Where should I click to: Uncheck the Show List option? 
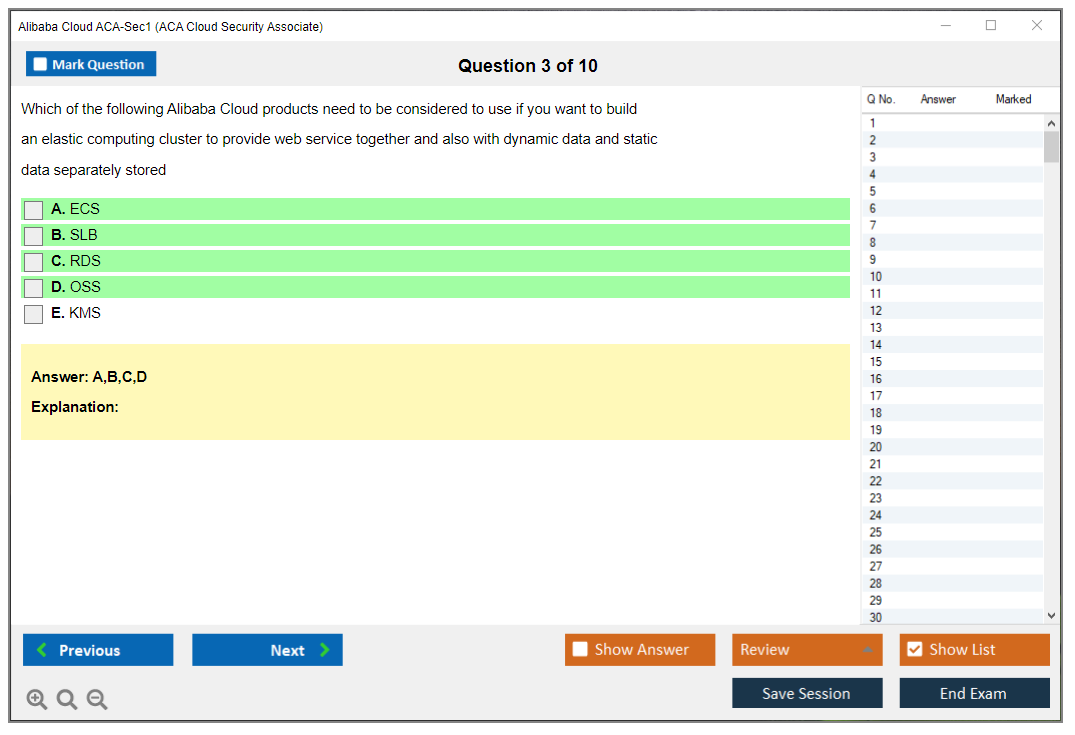coord(914,650)
